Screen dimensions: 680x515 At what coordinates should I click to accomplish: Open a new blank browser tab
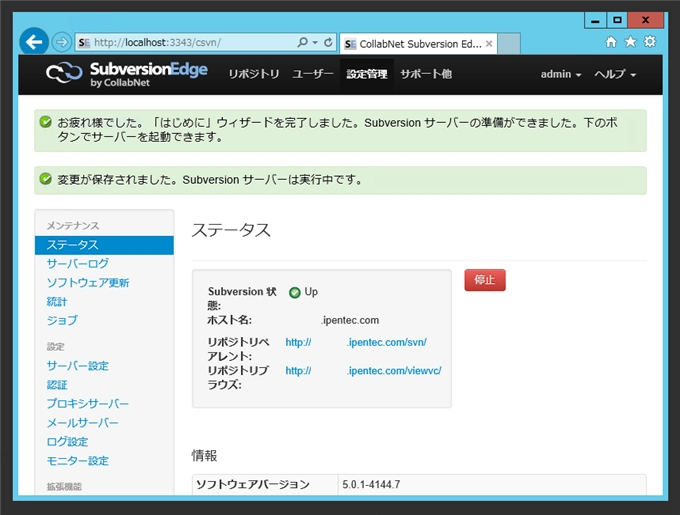[509, 44]
